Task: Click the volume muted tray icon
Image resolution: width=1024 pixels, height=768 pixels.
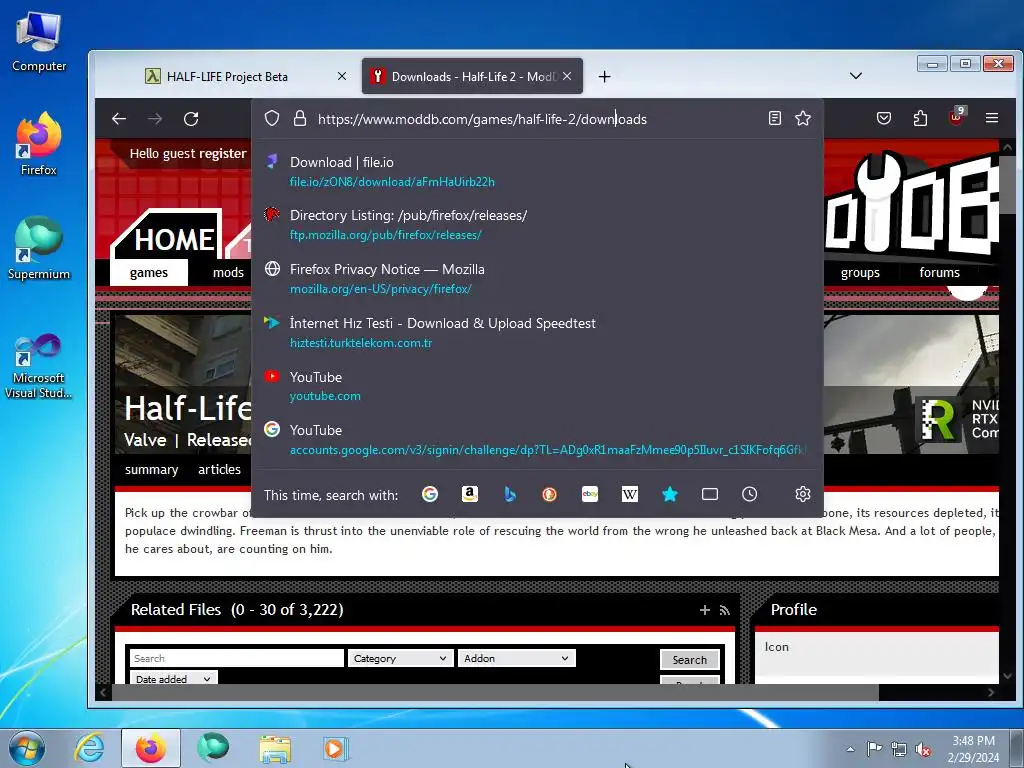Action: (923, 749)
